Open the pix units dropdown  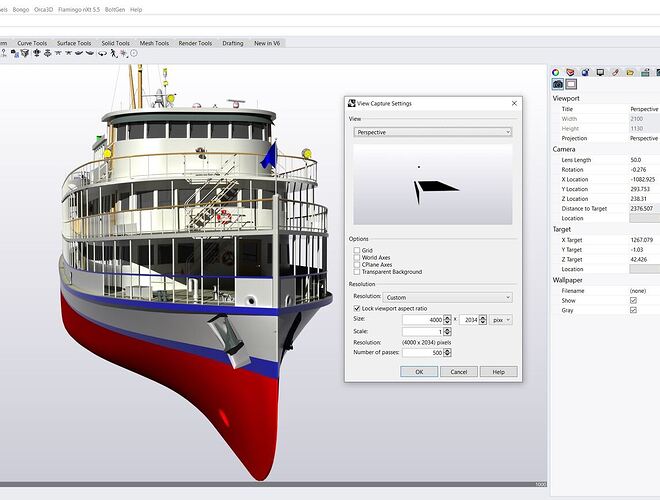(500, 320)
